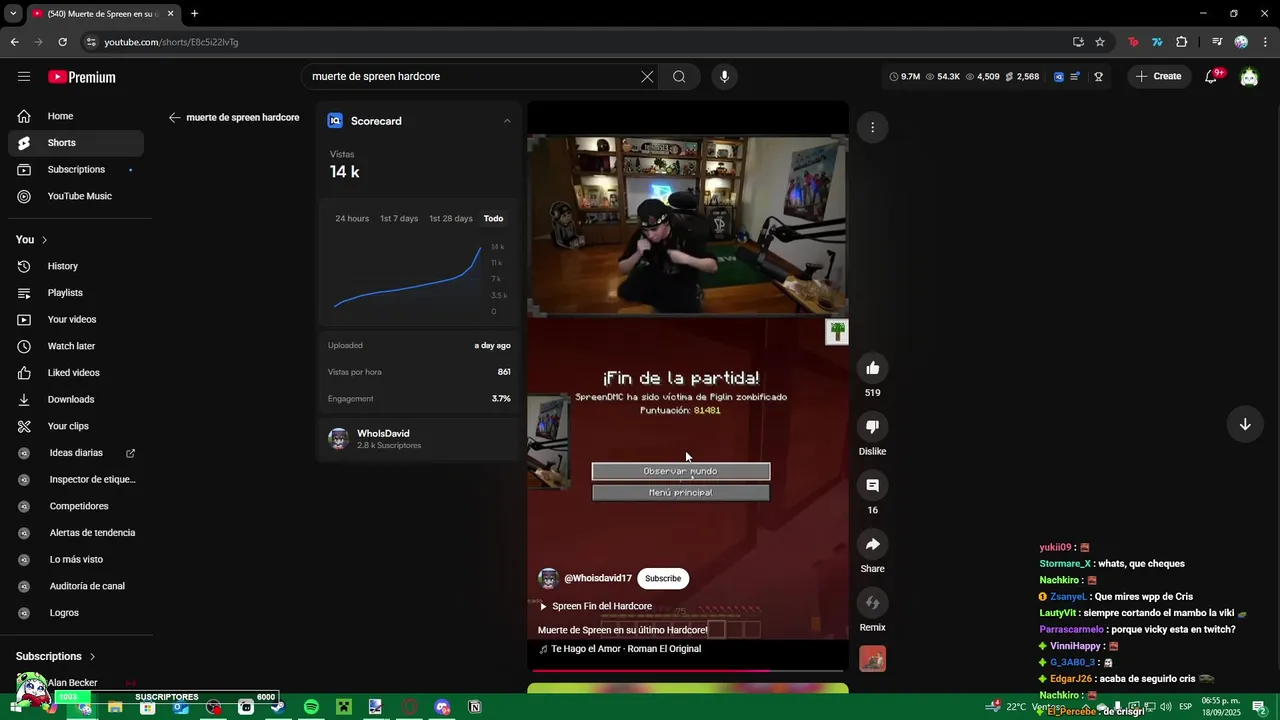Click the vidIQ trophy icon in header
1280x720 pixels.
(1098, 76)
